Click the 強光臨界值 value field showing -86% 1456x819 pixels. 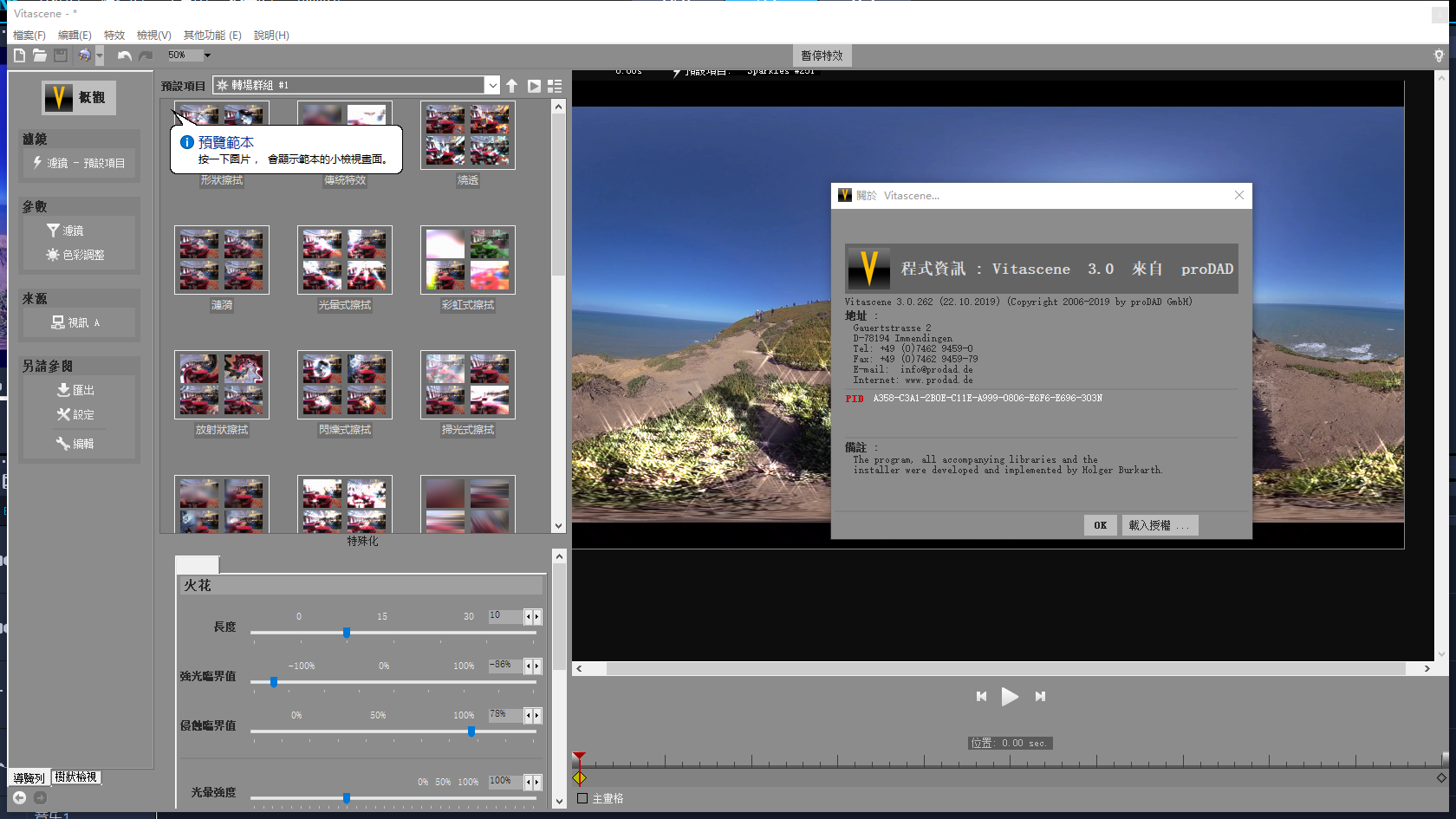click(505, 666)
